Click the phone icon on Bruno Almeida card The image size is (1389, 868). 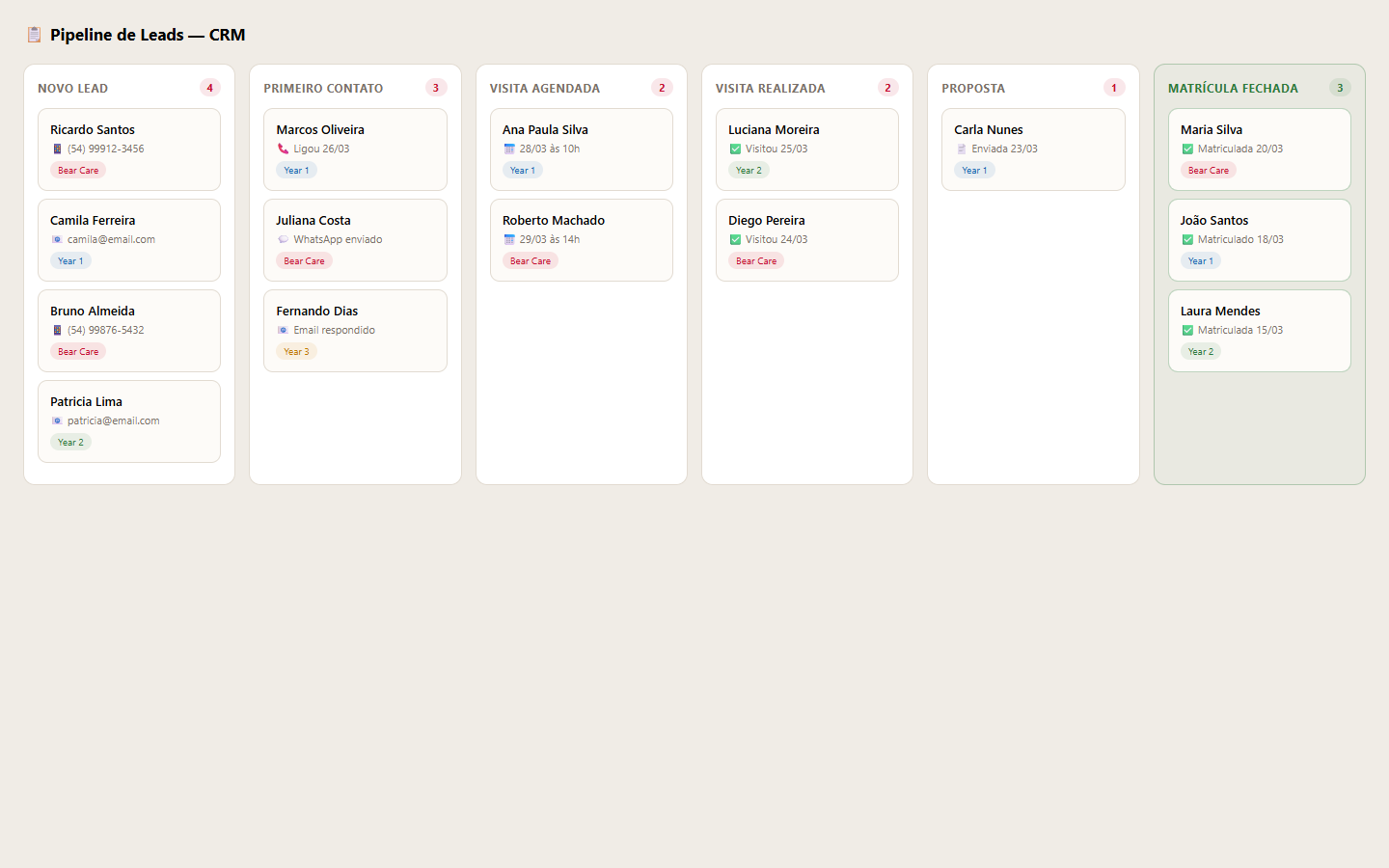click(x=56, y=330)
